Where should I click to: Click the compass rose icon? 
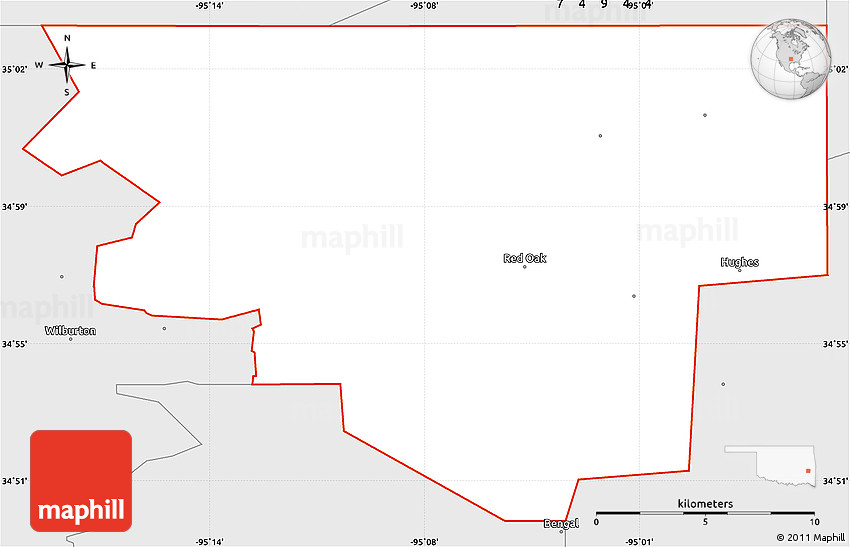[67, 66]
